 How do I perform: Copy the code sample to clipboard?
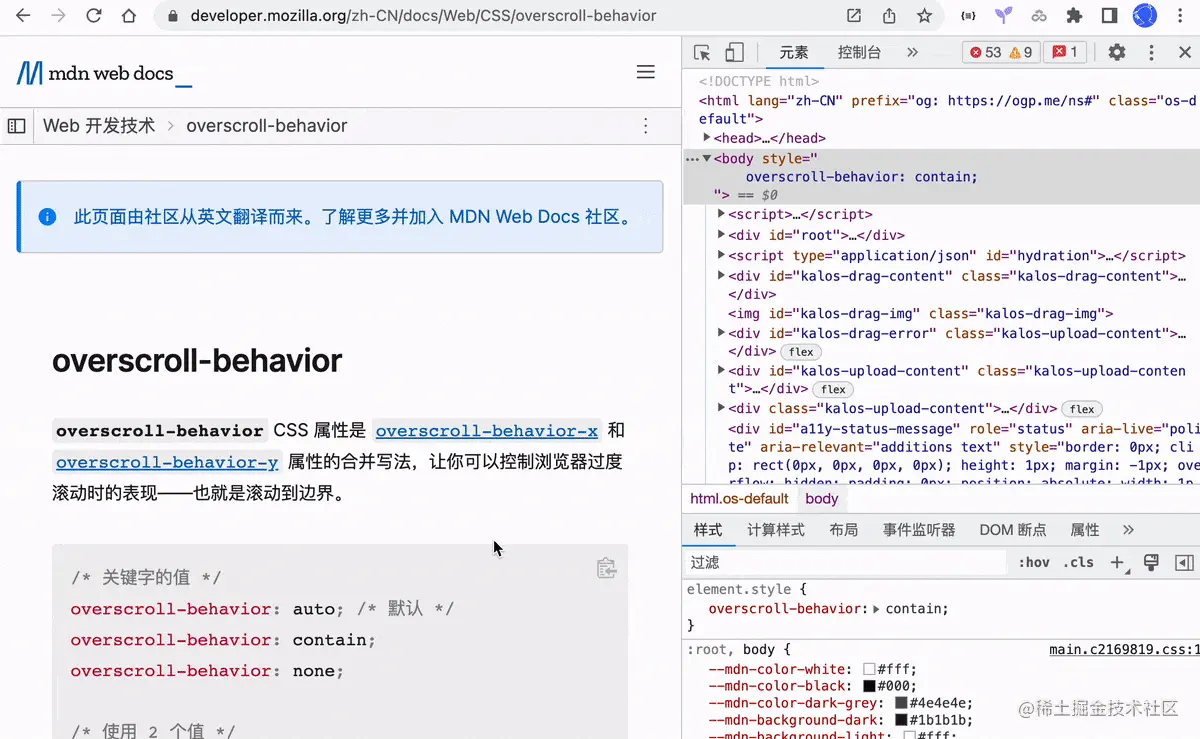pyautogui.click(x=606, y=567)
